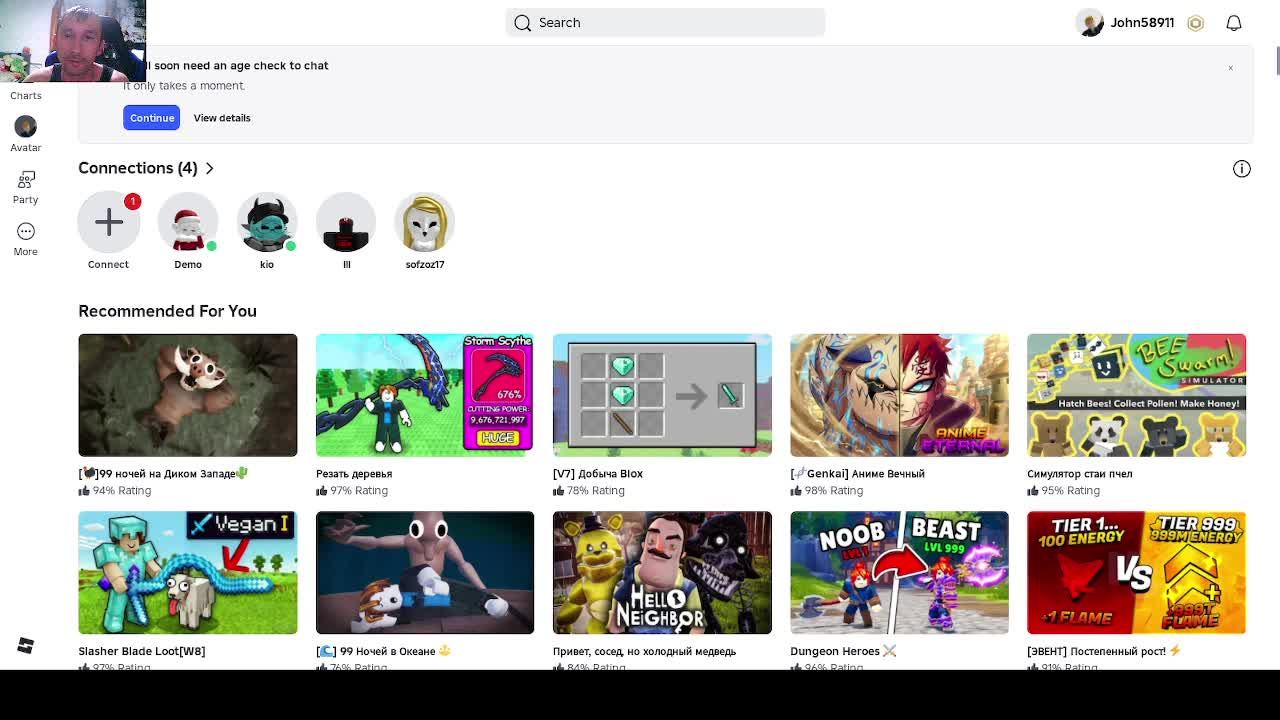The width and height of the screenshot is (1280, 720).
Task: Focus the Search input field
Action: coord(665,23)
